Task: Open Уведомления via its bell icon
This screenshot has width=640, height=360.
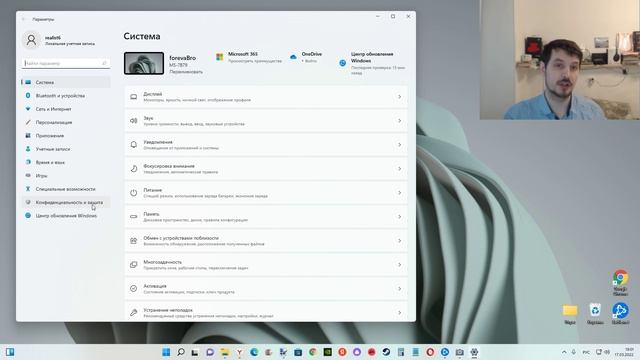Action: click(x=133, y=145)
